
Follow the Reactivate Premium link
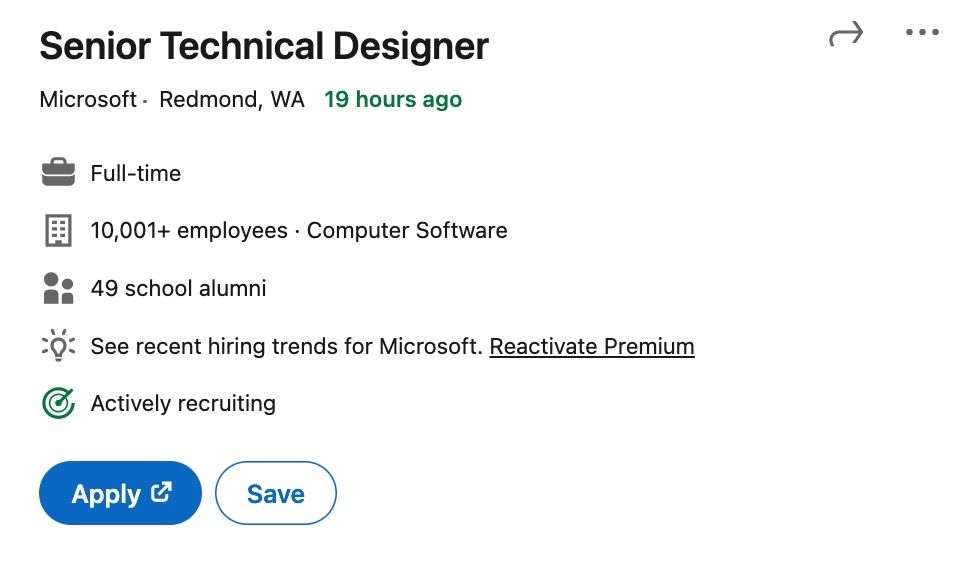click(x=592, y=346)
